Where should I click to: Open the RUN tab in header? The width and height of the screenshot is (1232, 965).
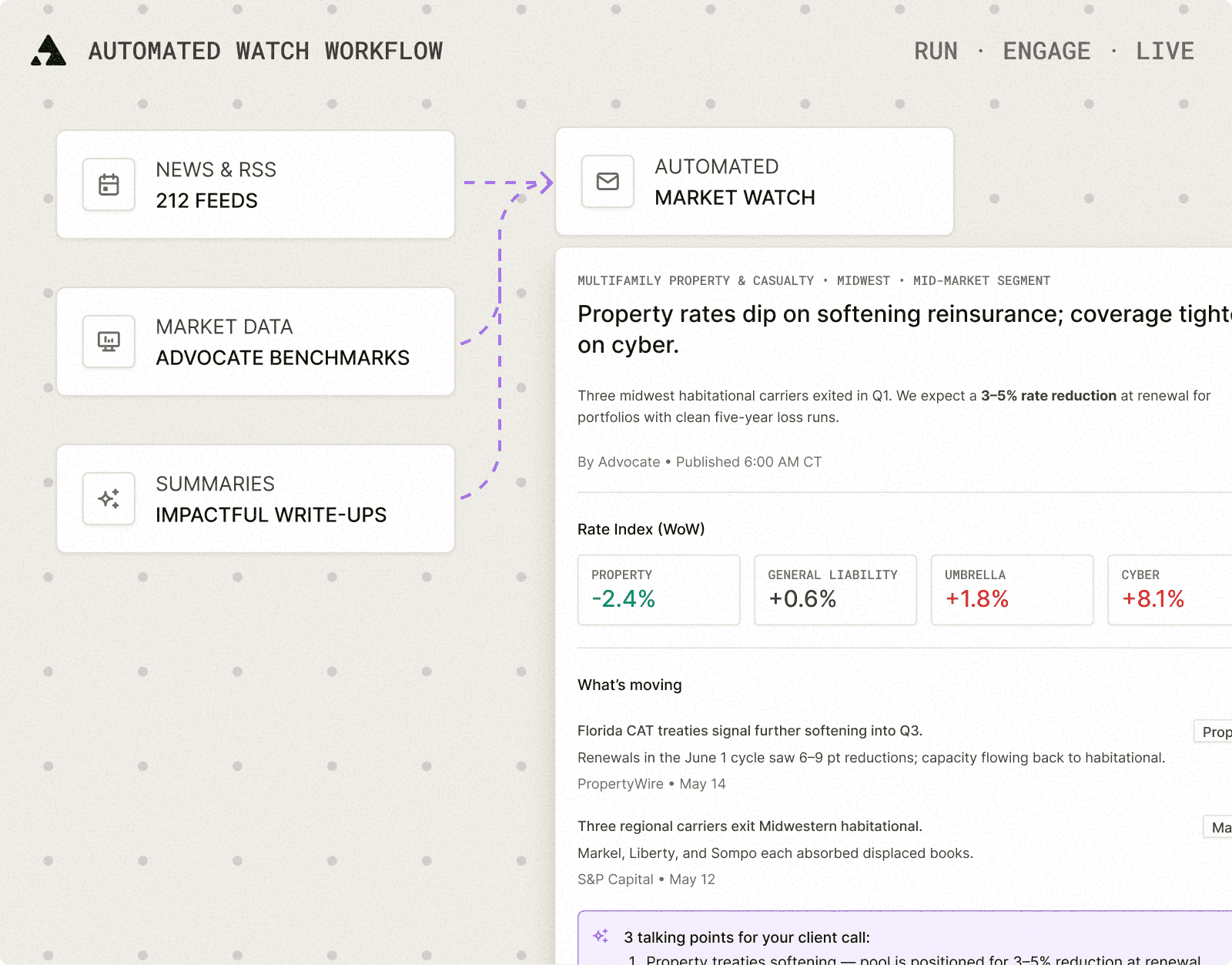pyautogui.click(x=936, y=51)
